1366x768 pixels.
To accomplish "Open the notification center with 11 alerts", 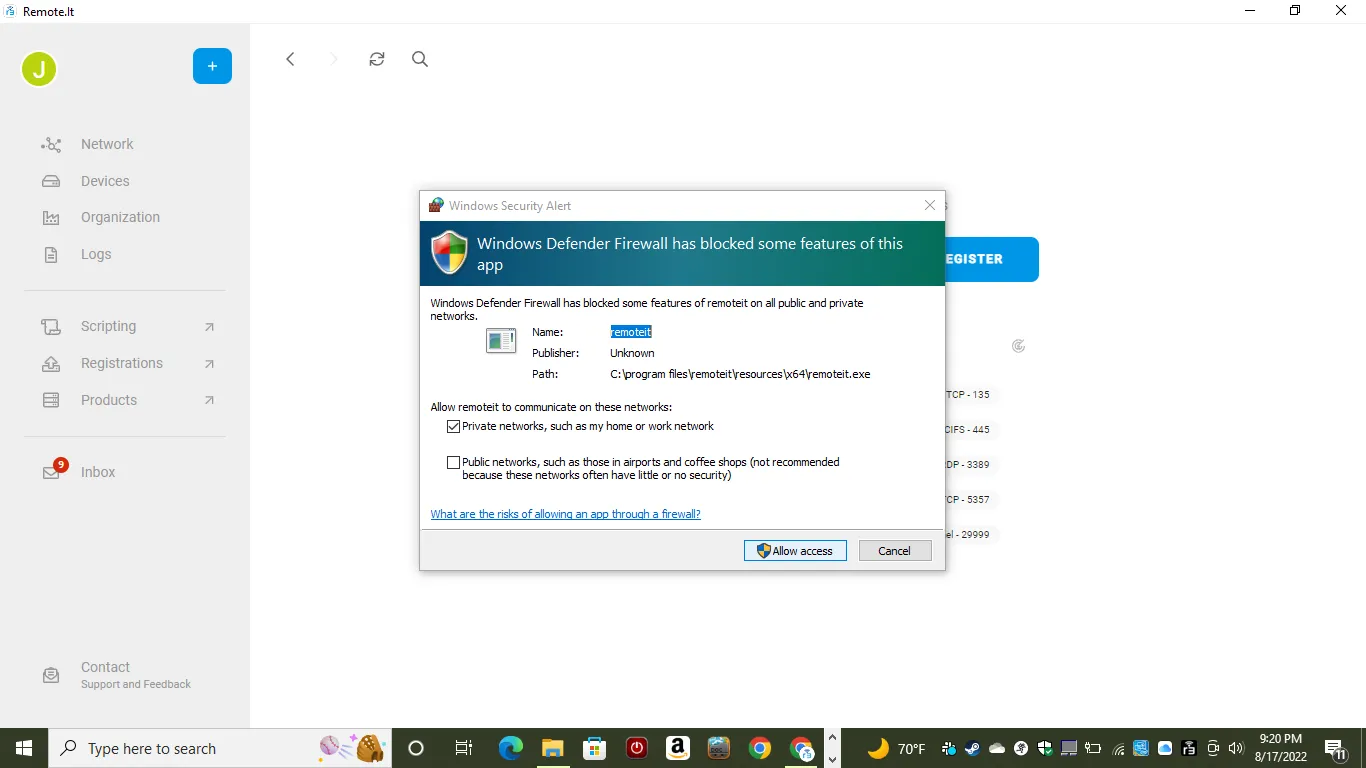I will coord(1335,749).
